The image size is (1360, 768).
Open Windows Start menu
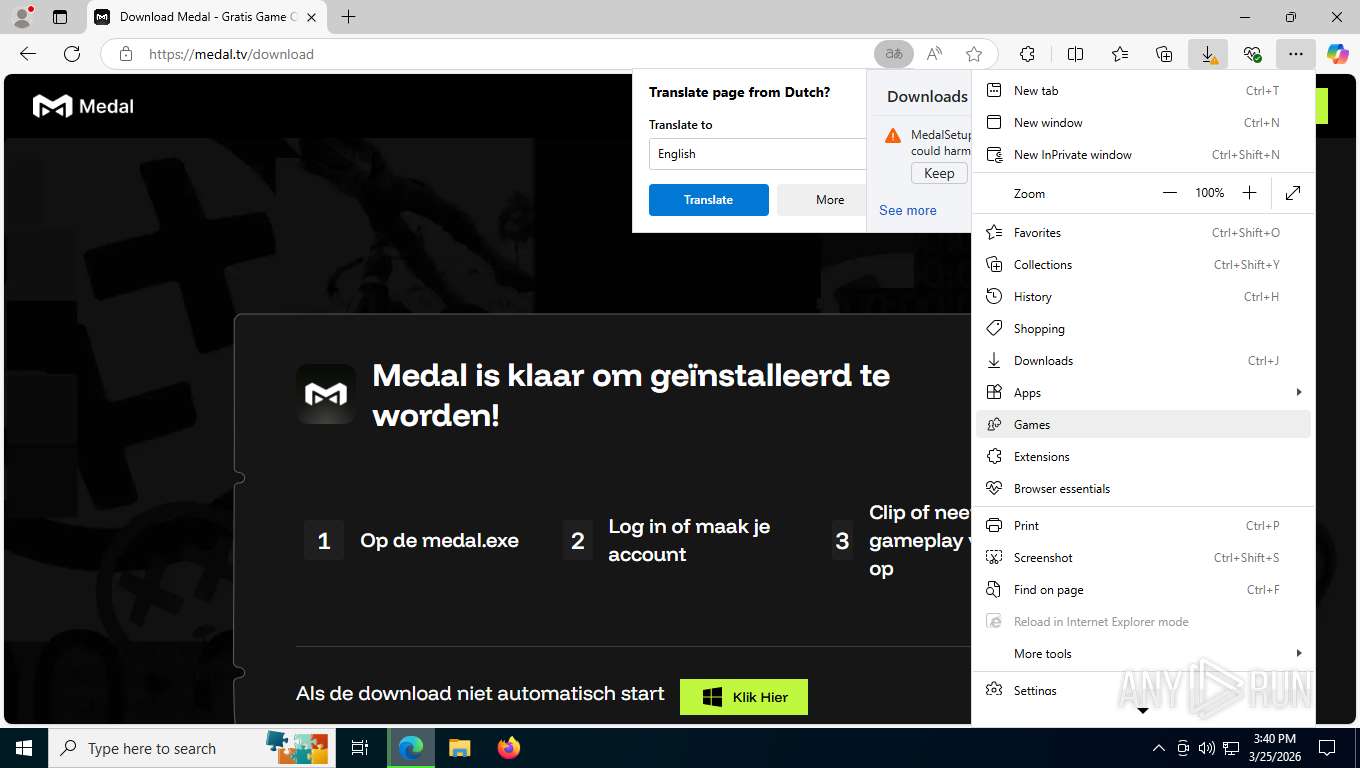point(24,748)
